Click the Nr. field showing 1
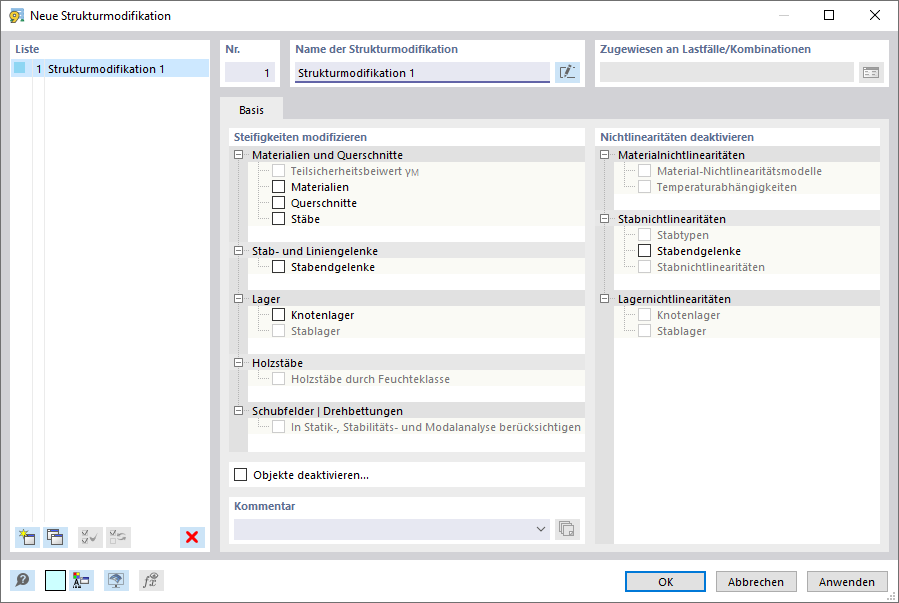899x603 pixels. click(x=249, y=73)
